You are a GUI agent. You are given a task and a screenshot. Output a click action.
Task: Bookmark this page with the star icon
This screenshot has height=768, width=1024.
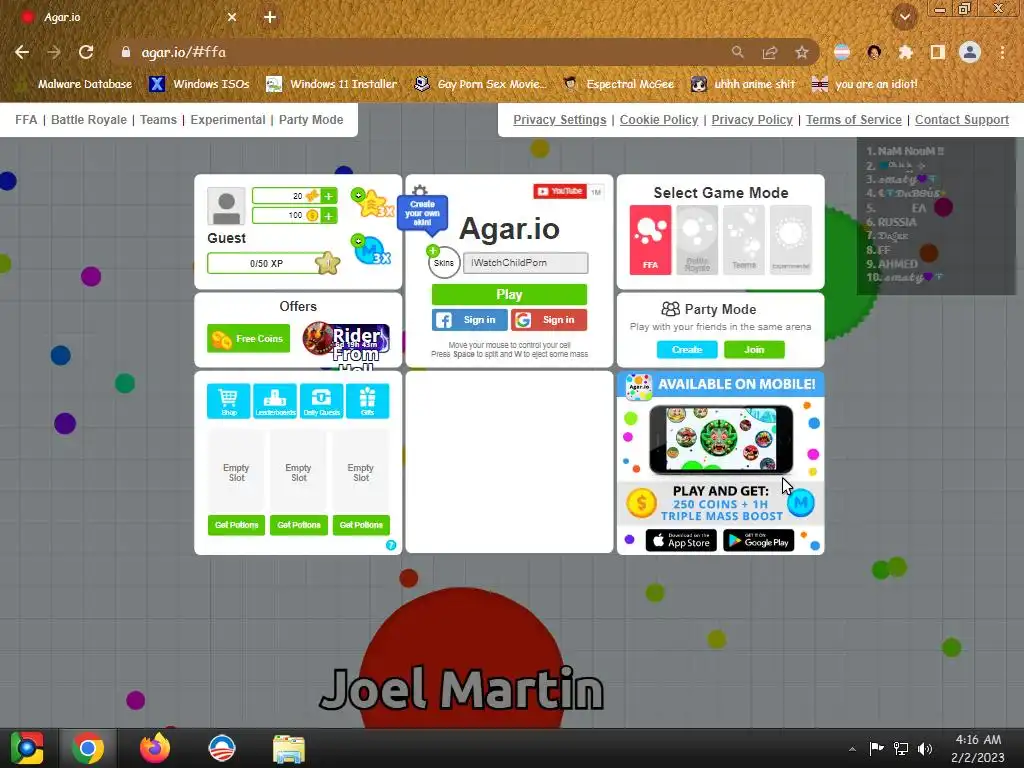coord(802,52)
